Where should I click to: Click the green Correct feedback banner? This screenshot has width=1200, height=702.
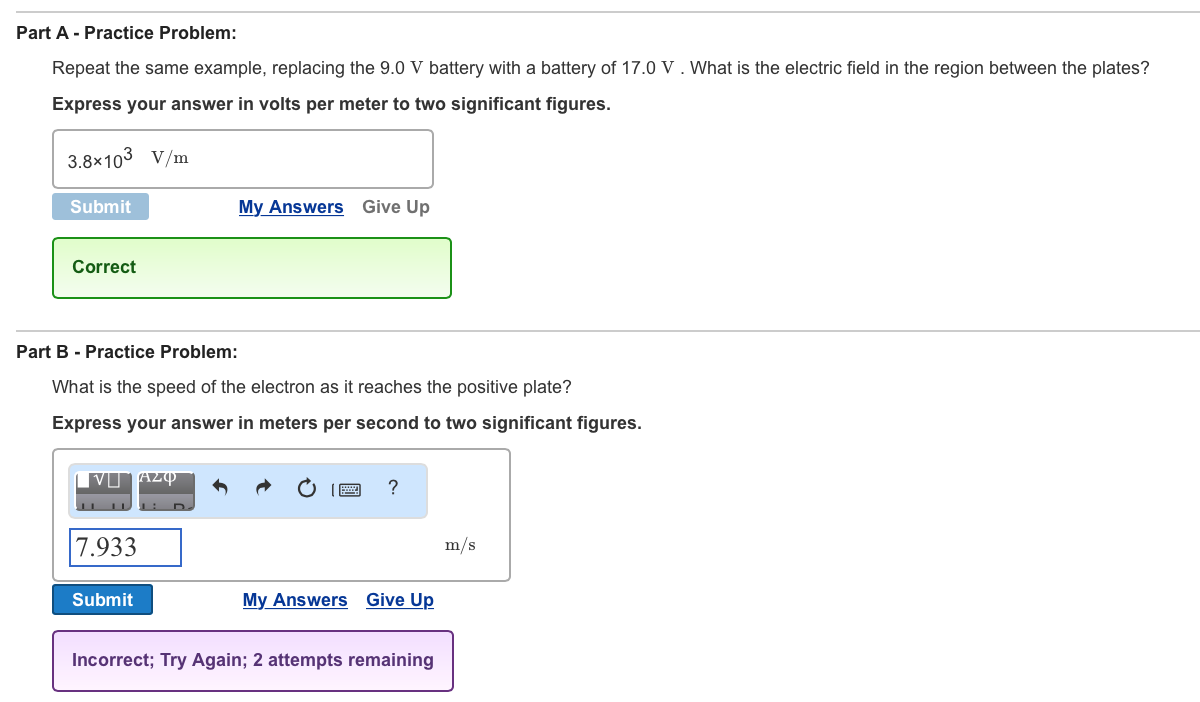point(251,267)
